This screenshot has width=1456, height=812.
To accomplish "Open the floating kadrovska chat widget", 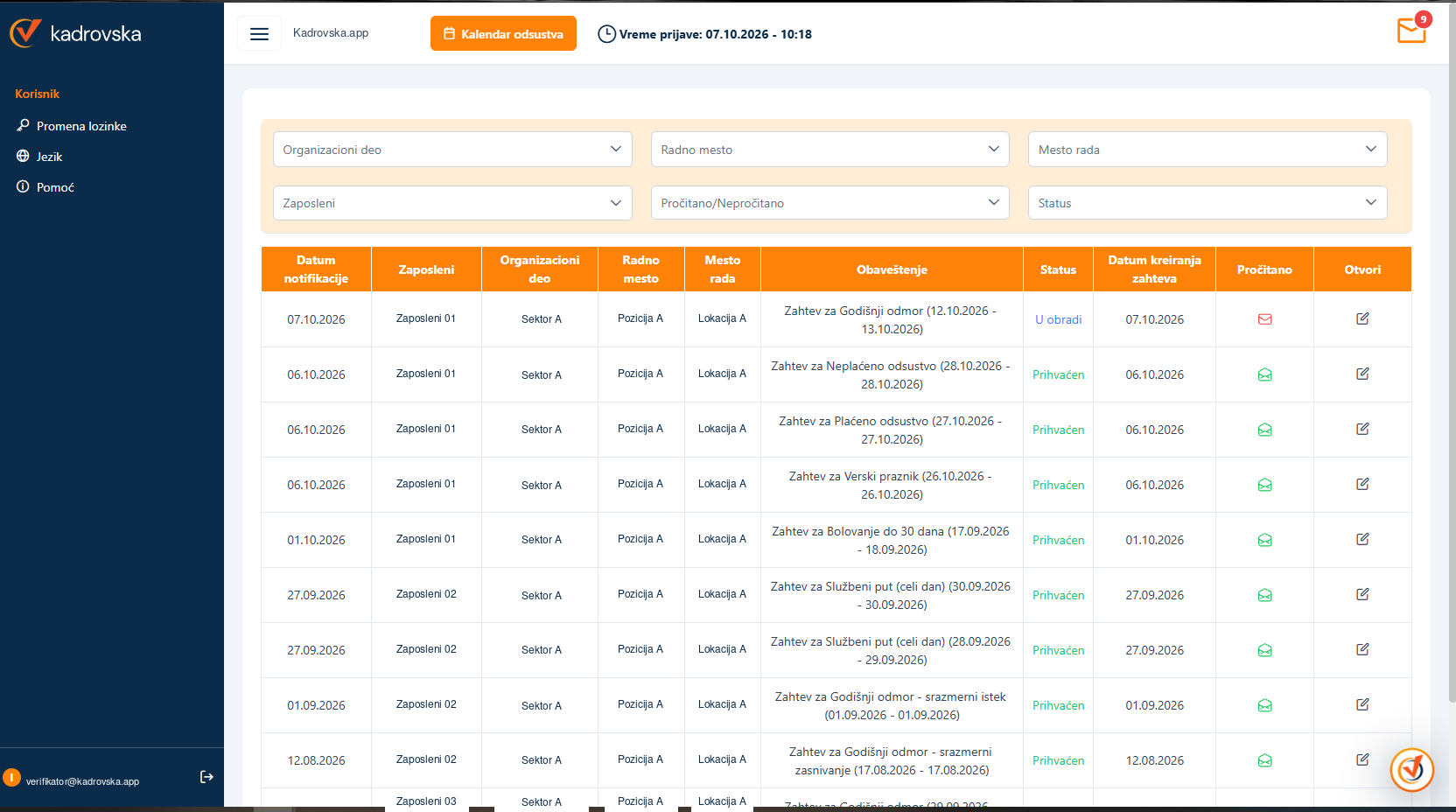I will [1411, 770].
